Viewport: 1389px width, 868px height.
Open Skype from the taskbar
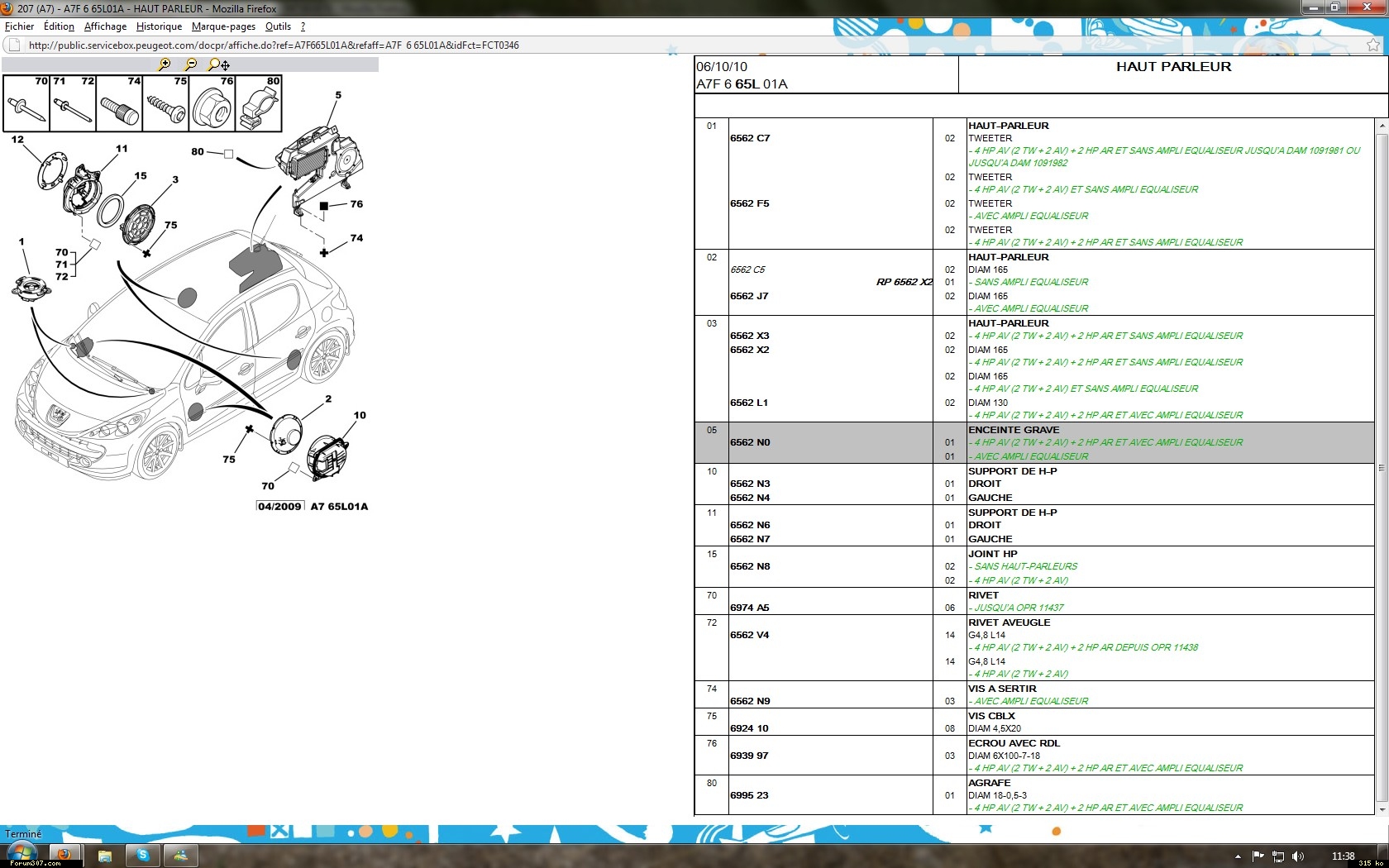143,856
